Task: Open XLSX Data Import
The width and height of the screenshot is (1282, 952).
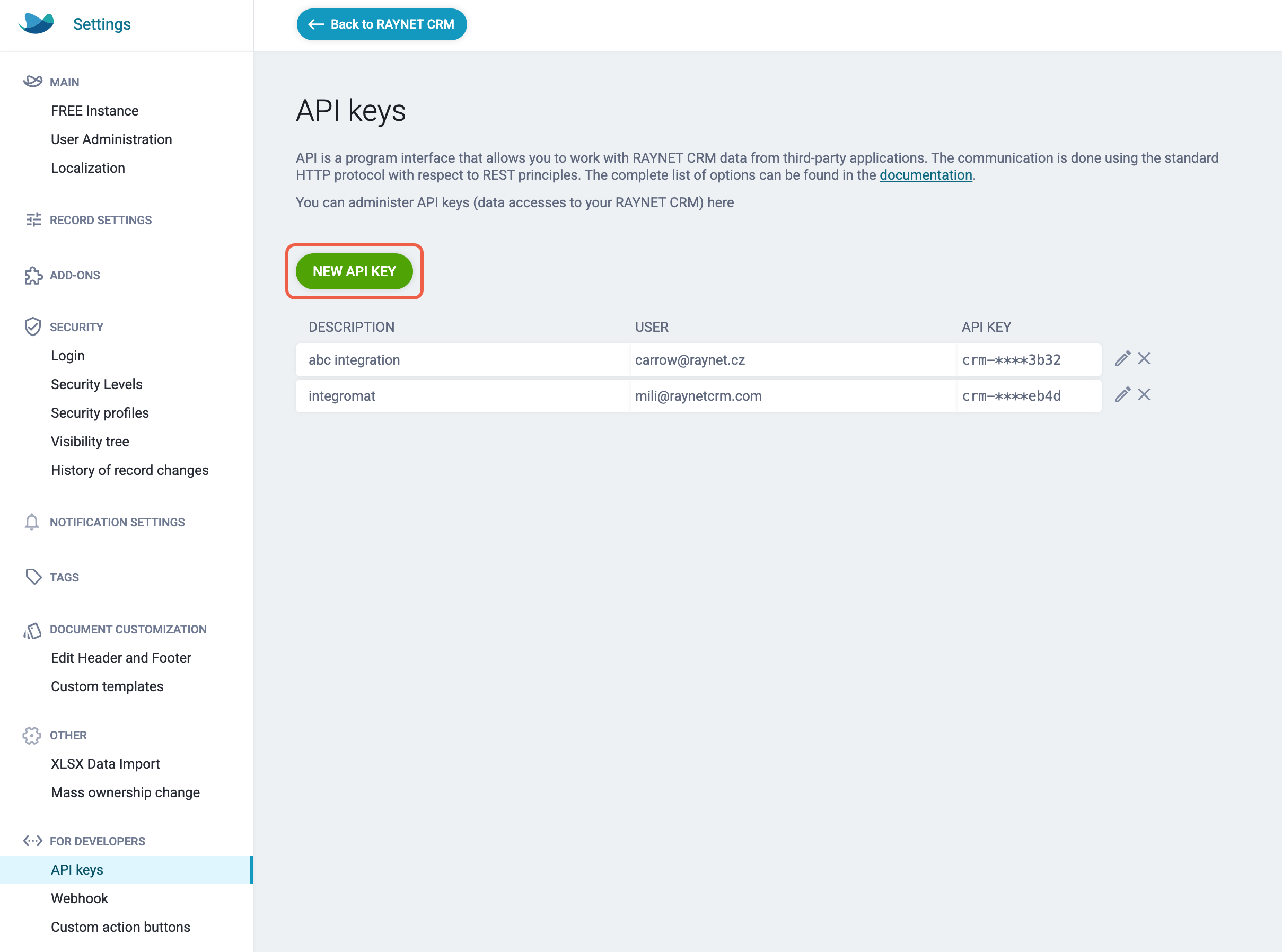Action: (x=106, y=764)
